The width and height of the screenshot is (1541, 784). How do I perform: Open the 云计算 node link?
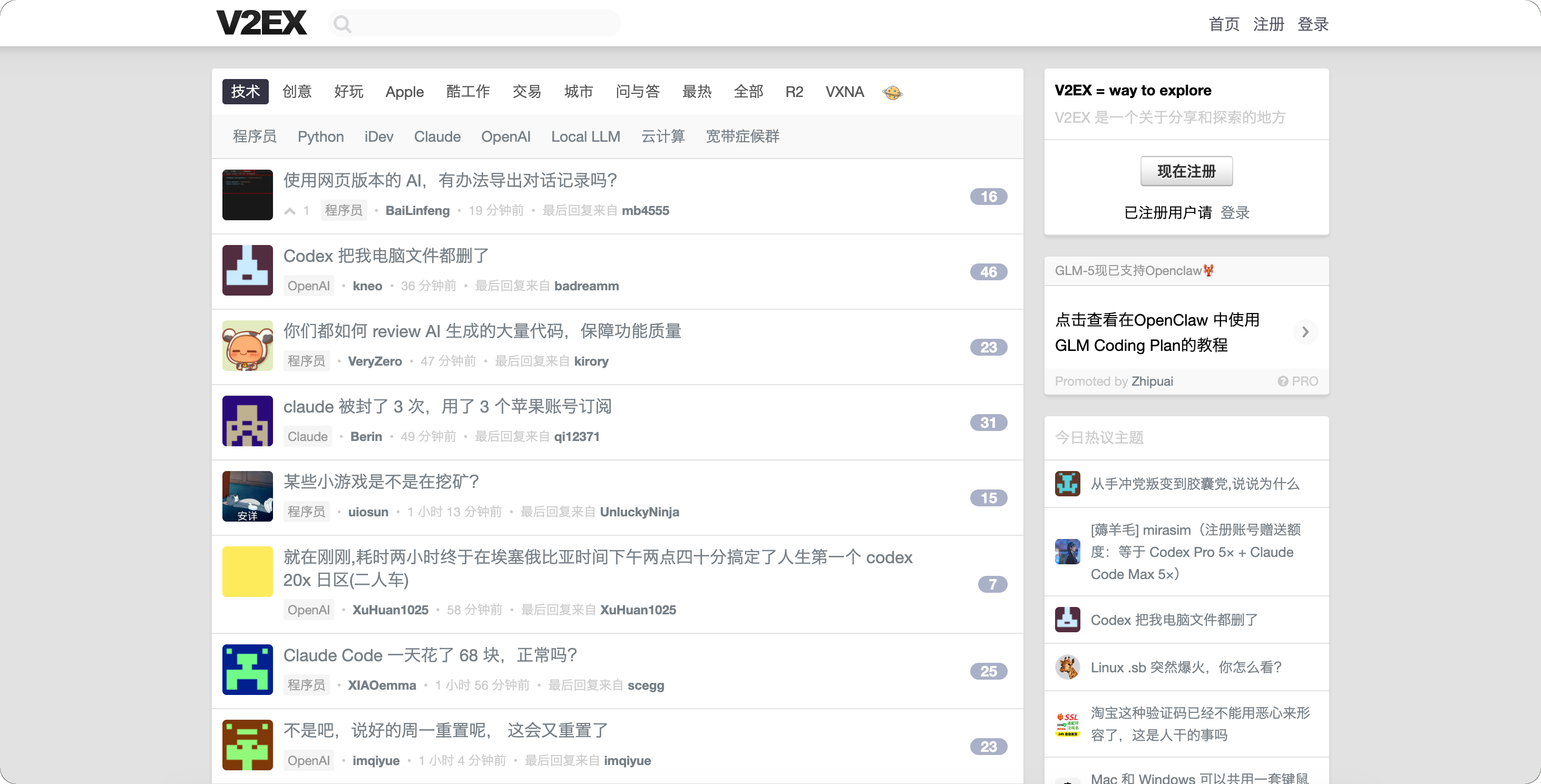[663, 137]
